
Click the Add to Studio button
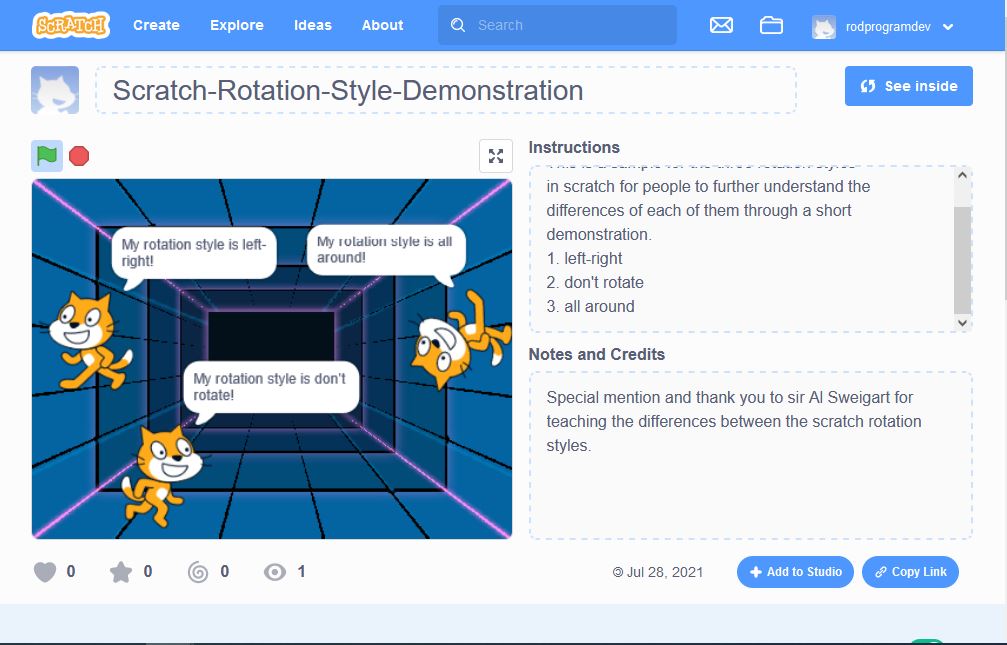click(x=795, y=572)
